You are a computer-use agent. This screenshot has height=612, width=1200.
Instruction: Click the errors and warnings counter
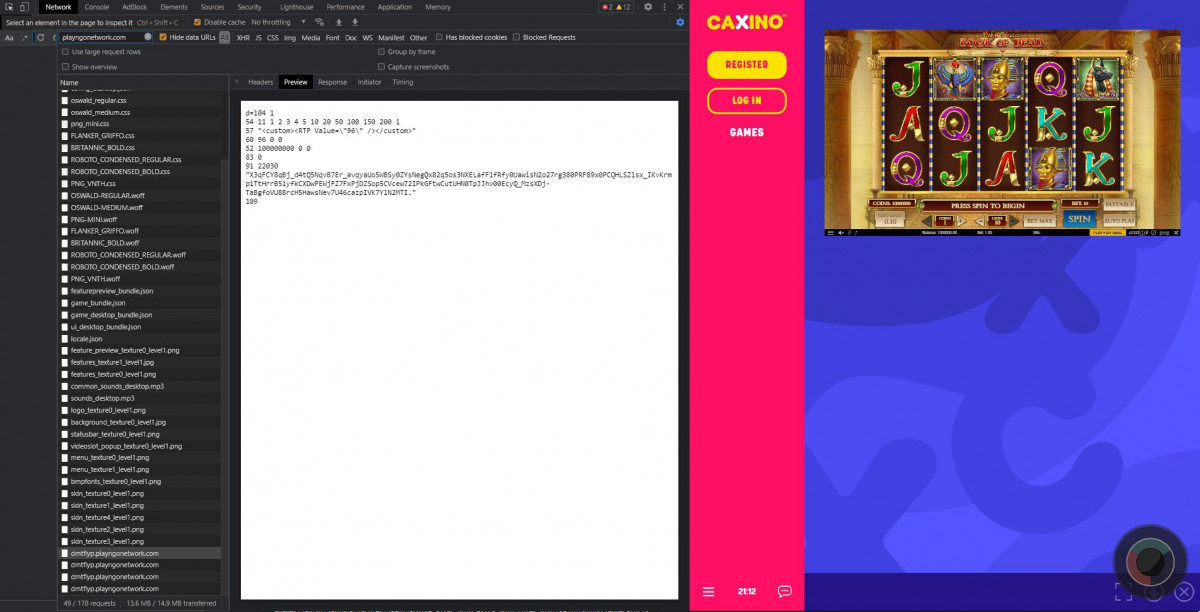(x=615, y=7)
